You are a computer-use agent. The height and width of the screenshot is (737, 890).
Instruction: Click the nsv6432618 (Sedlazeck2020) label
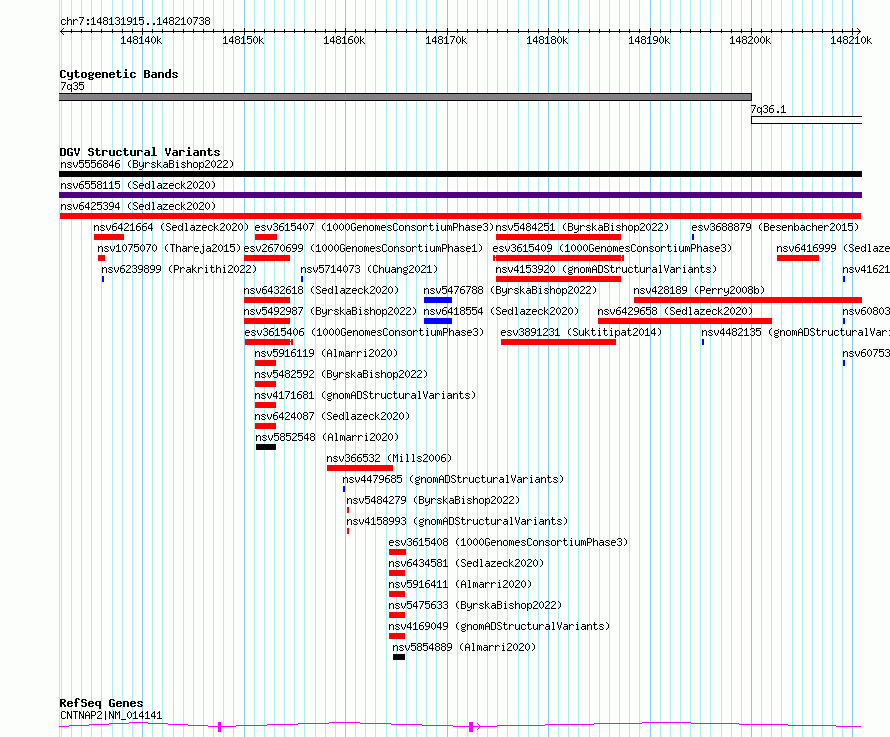(x=321, y=290)
